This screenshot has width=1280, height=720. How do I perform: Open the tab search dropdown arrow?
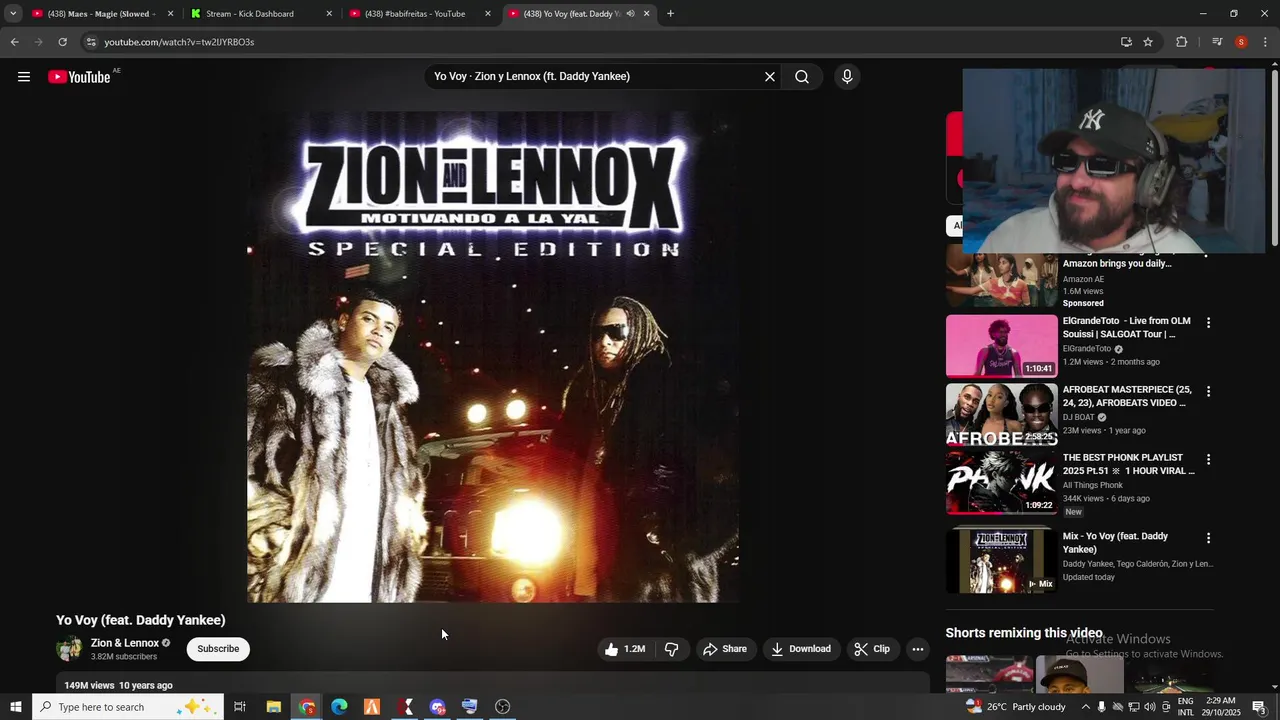coord(13,14)
